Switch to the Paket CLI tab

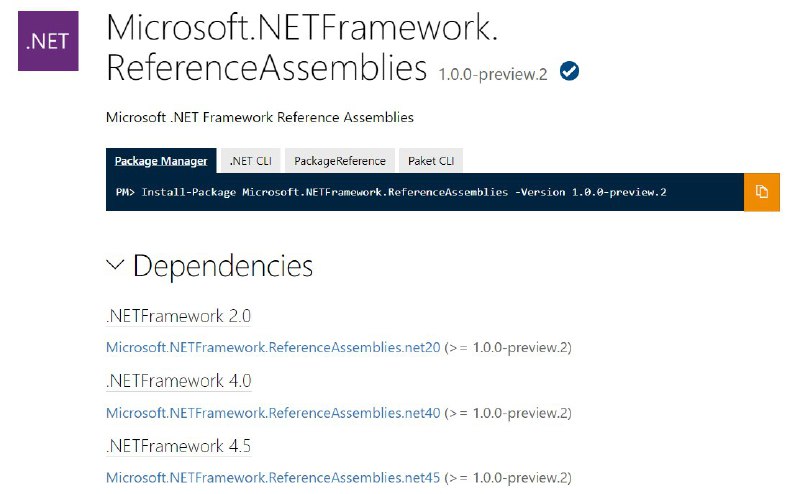[x=431, y=161]
